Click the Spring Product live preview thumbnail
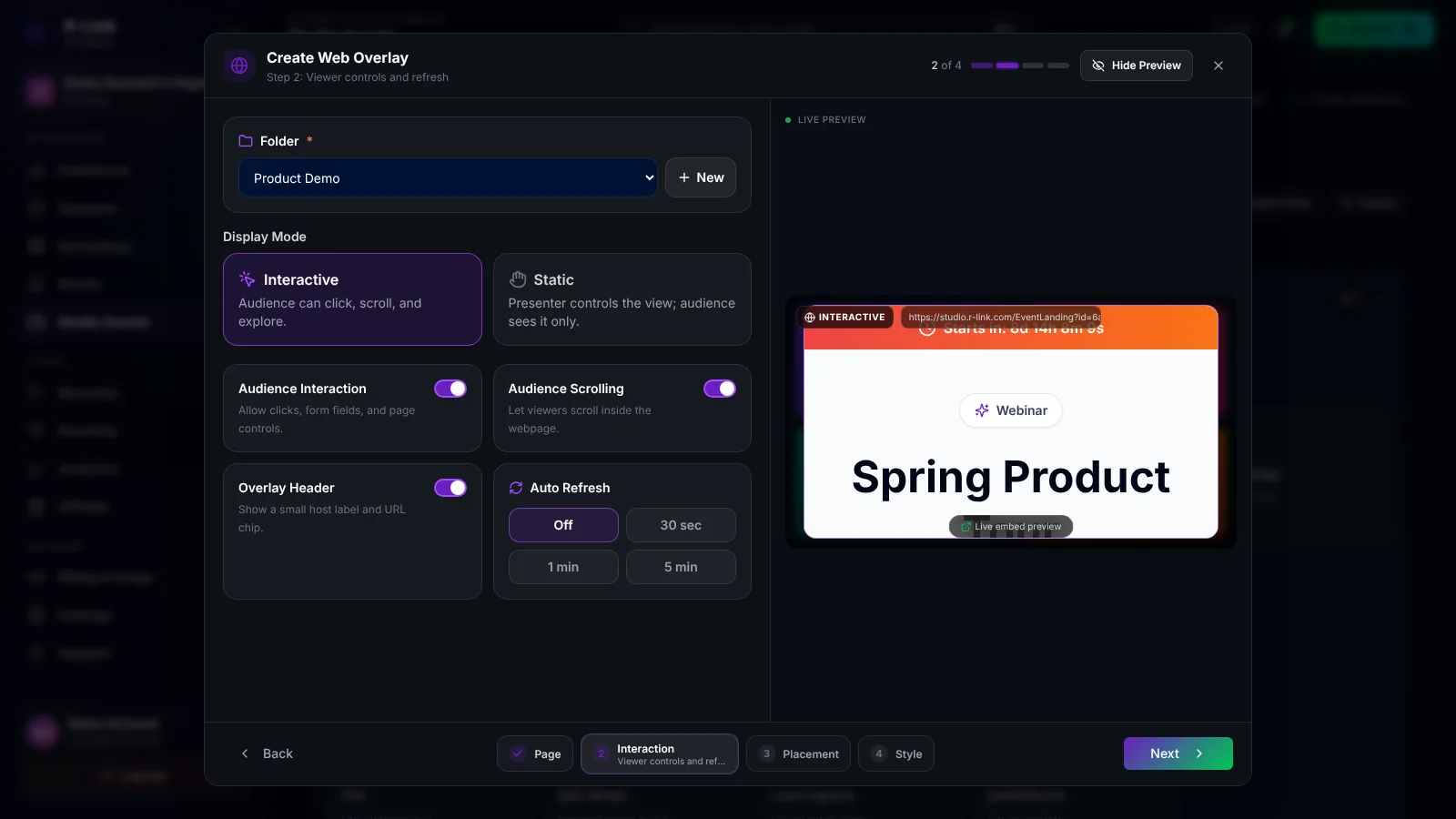This screenshot has height=819, width=1456. [x=1011, y=421]
